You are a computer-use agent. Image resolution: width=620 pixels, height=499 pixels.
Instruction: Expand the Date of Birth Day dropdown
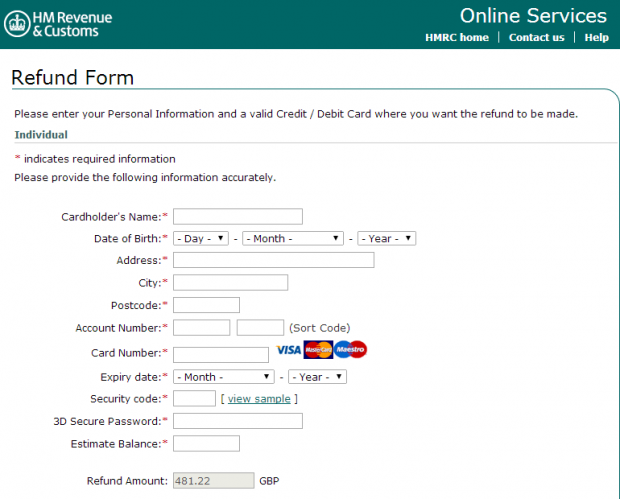pos(201,238)
